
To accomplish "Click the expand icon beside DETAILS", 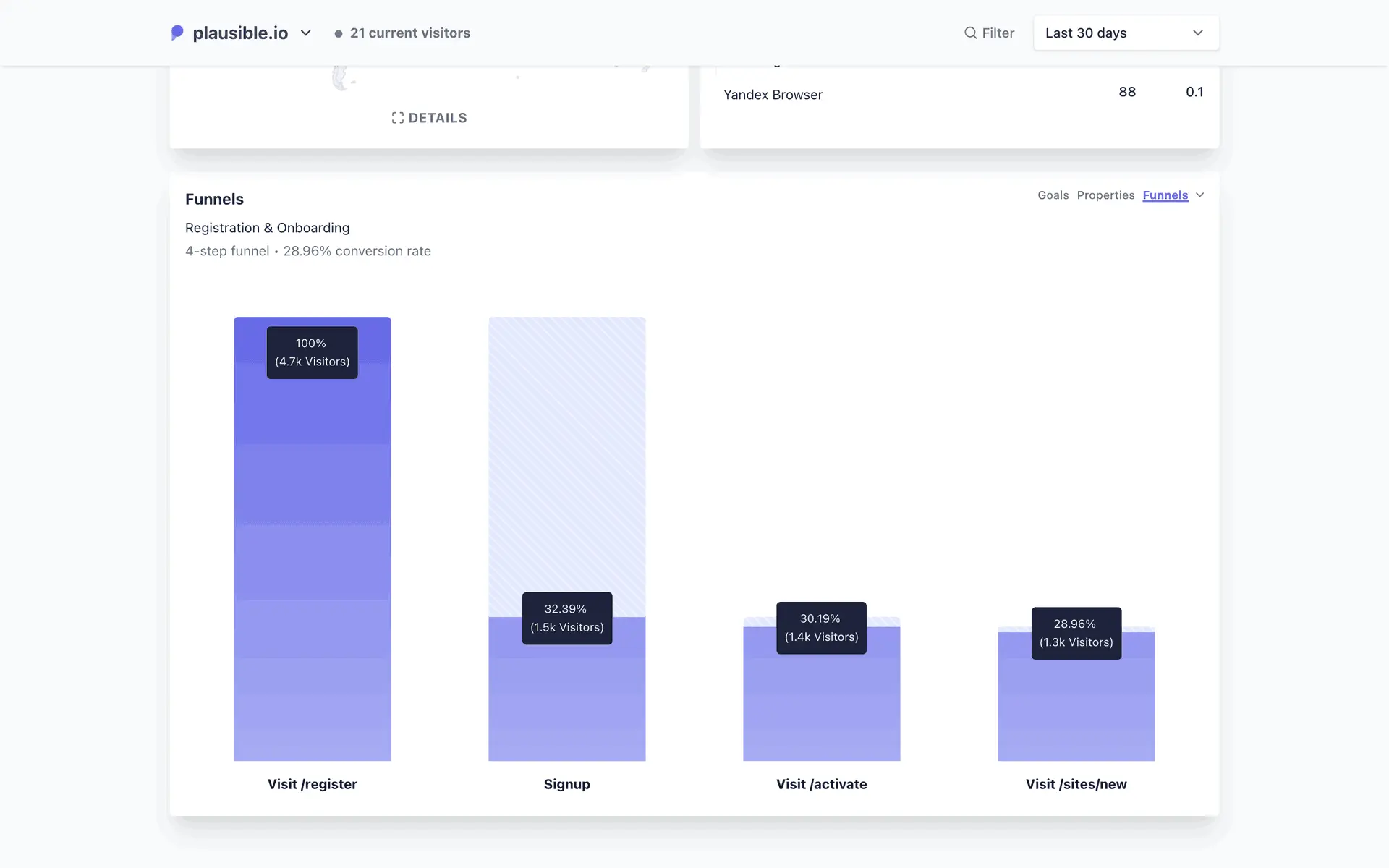I will (x=397, y=118).
